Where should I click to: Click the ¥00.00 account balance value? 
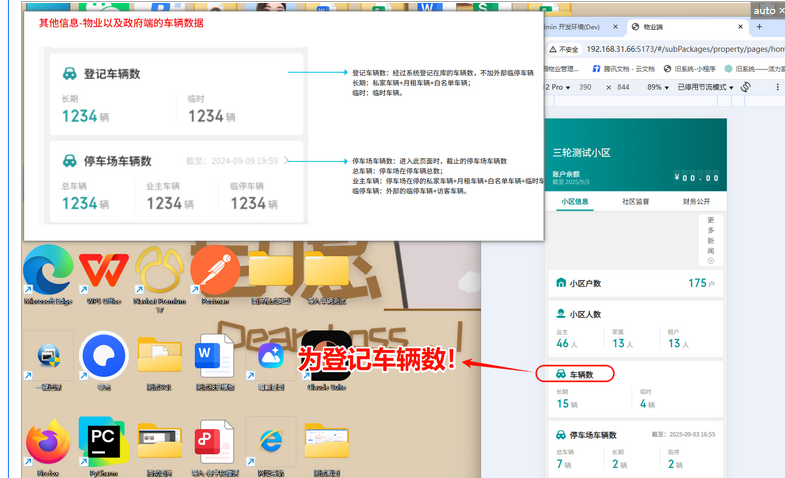pos(696,178)
